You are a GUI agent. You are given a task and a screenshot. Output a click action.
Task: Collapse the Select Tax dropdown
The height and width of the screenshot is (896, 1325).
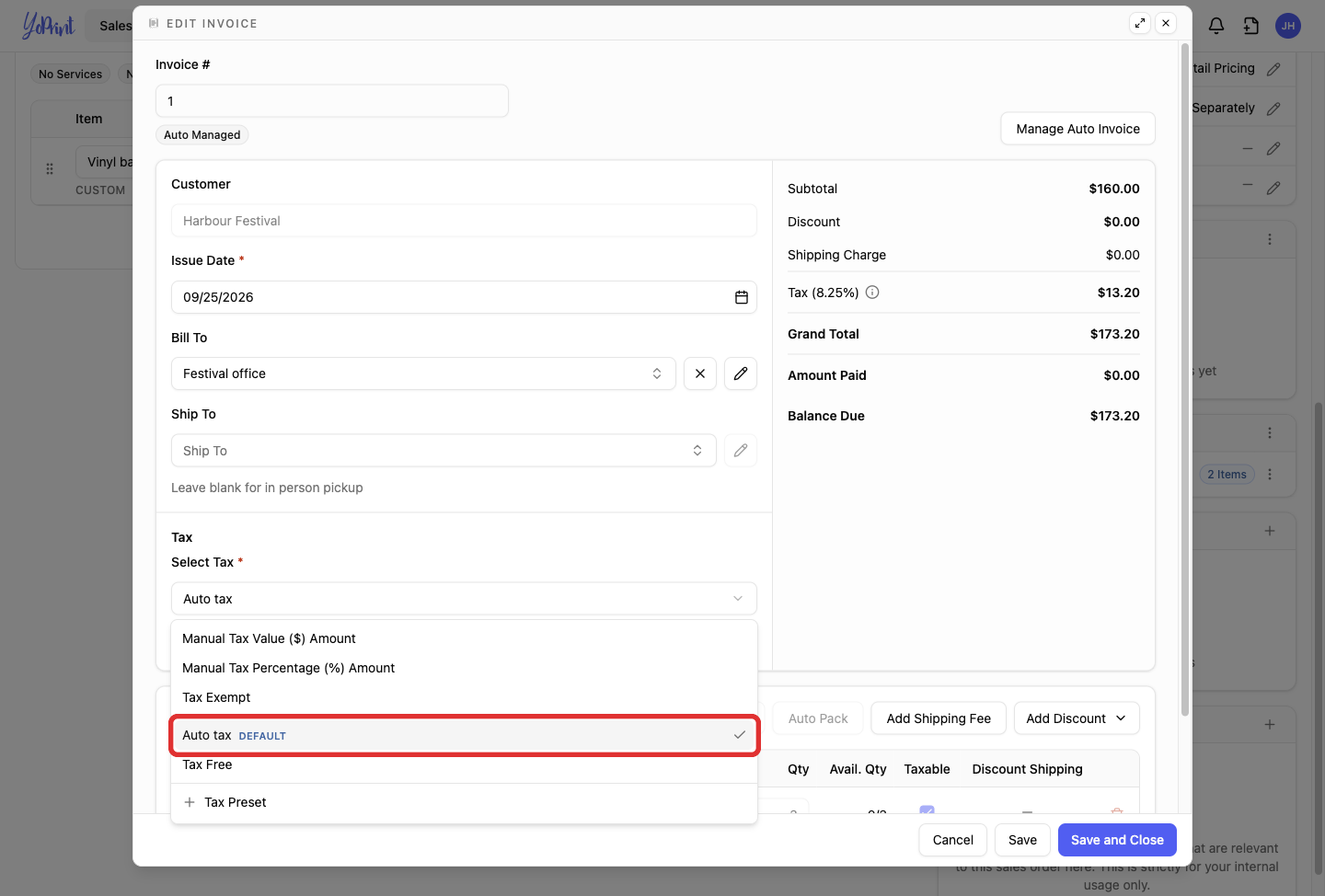point(464,599)
